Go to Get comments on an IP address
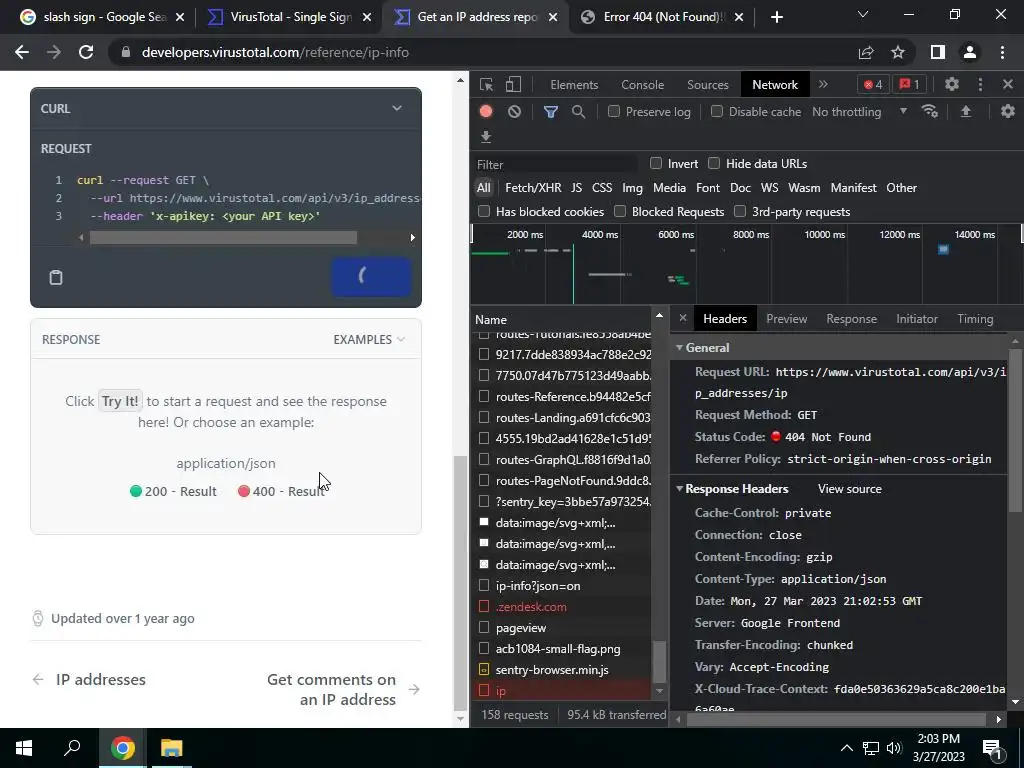Image resolution: width=1024 pixels, height=768 pixels. 343,690
